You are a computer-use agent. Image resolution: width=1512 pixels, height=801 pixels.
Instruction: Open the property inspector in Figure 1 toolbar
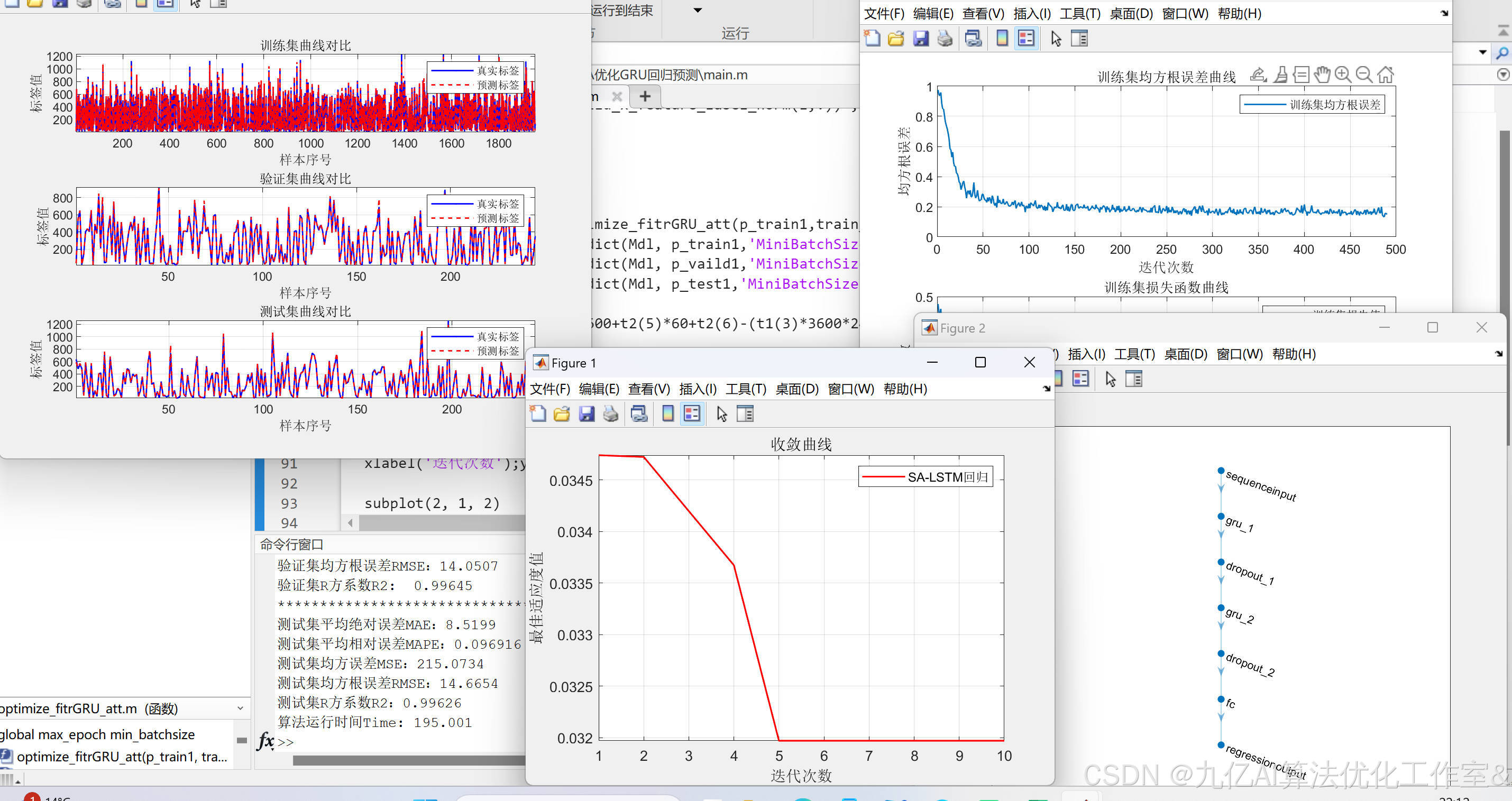(x=745, y=415)
